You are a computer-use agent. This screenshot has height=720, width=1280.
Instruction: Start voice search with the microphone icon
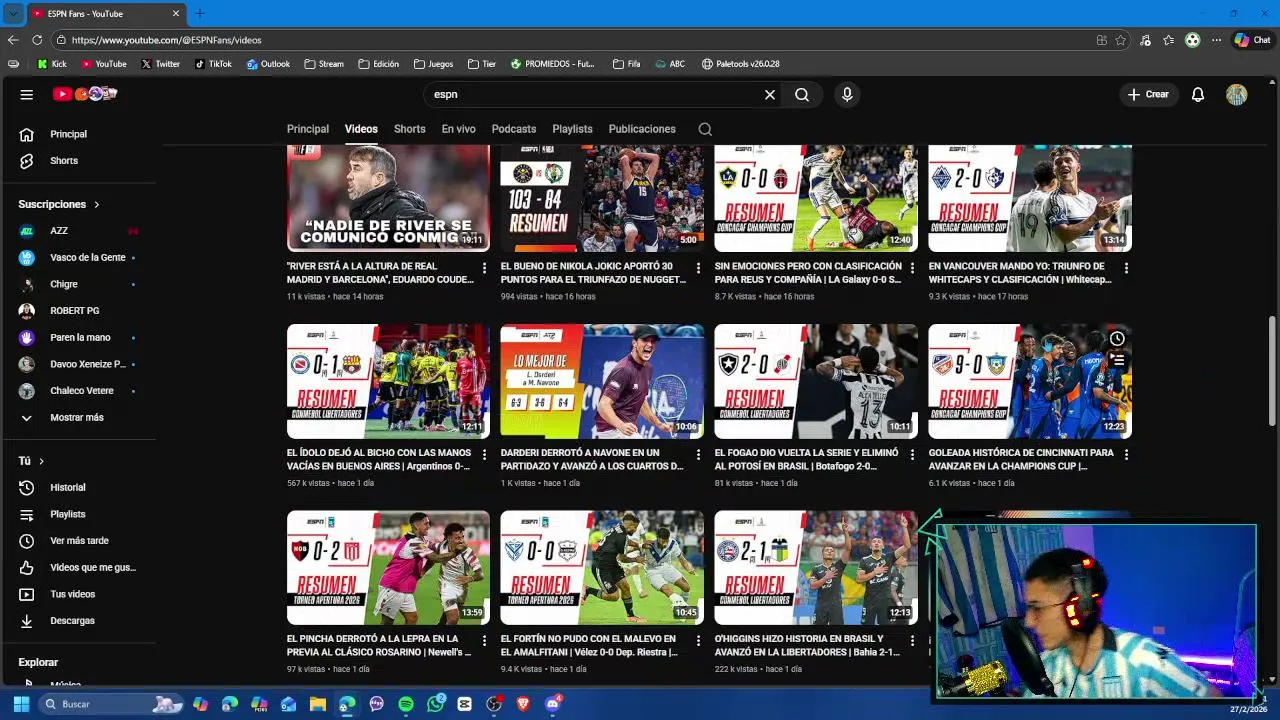847,94
